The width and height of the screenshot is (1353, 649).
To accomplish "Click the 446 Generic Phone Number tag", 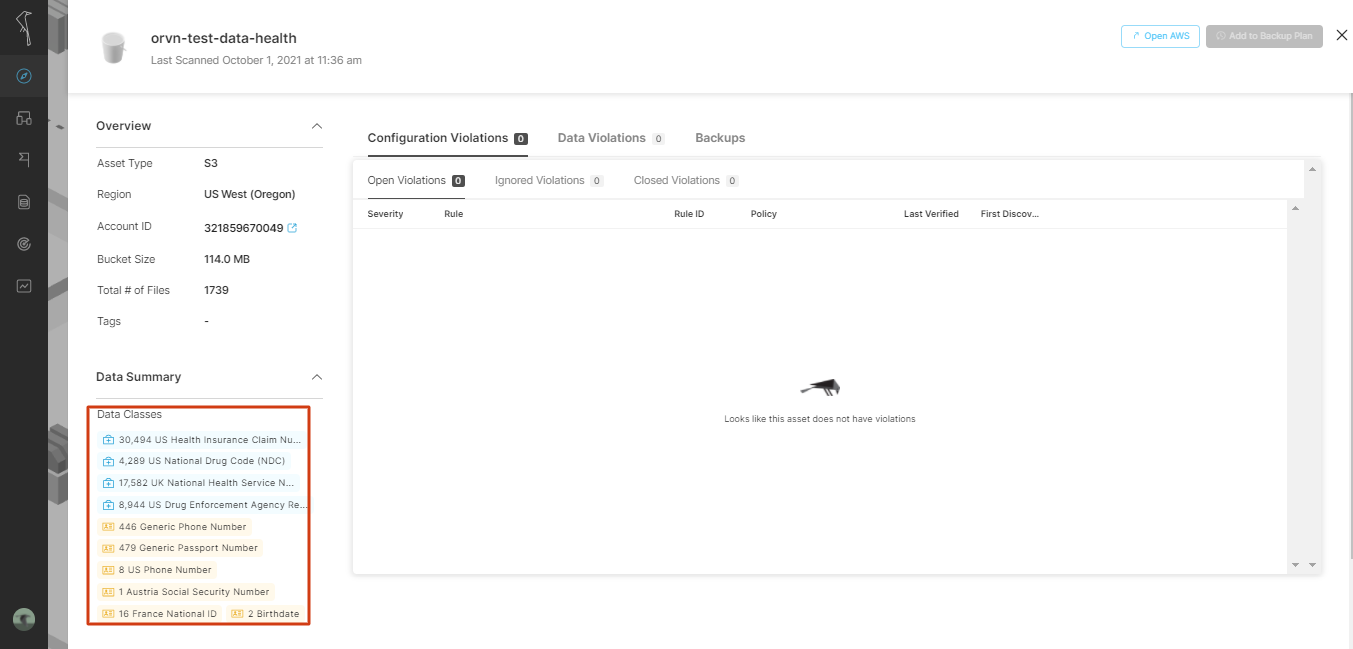I will click(175, 527).
